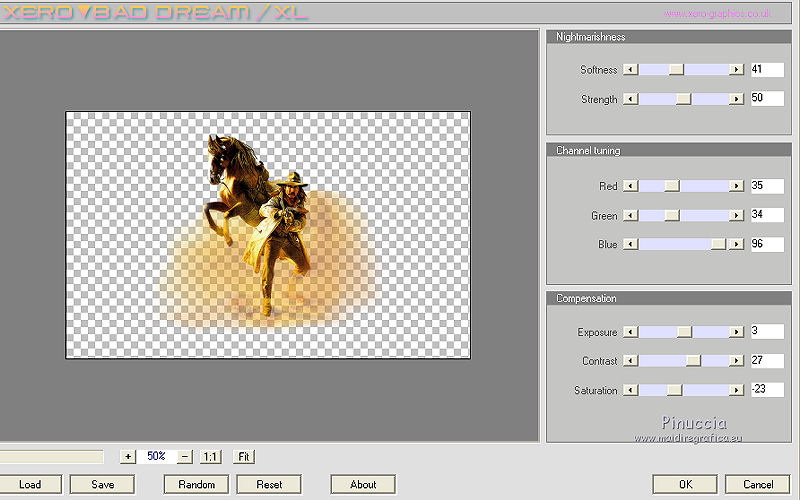Click the Red channel left arrow
Viewport: 800px width, 500px height.
click(x=630, y=186)
